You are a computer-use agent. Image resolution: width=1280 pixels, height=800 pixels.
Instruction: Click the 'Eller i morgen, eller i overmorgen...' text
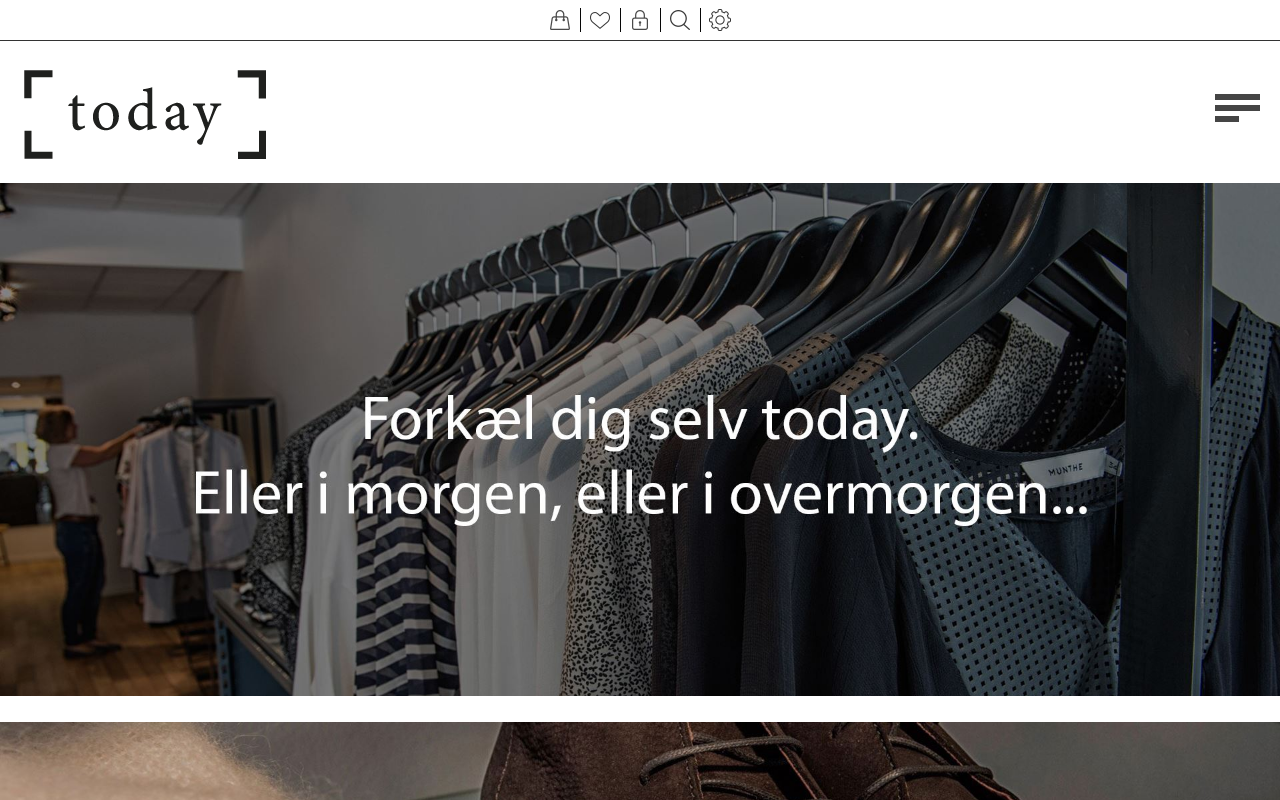[x=640, y=494]
